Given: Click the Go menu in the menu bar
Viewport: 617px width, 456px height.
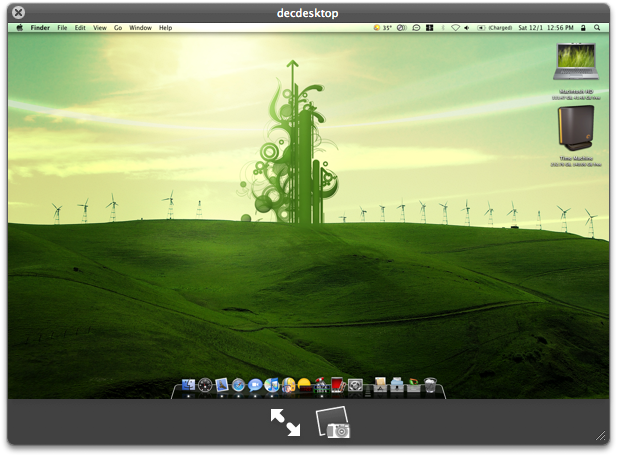Looking at the screenshot, I should click(x=118, y=28).
